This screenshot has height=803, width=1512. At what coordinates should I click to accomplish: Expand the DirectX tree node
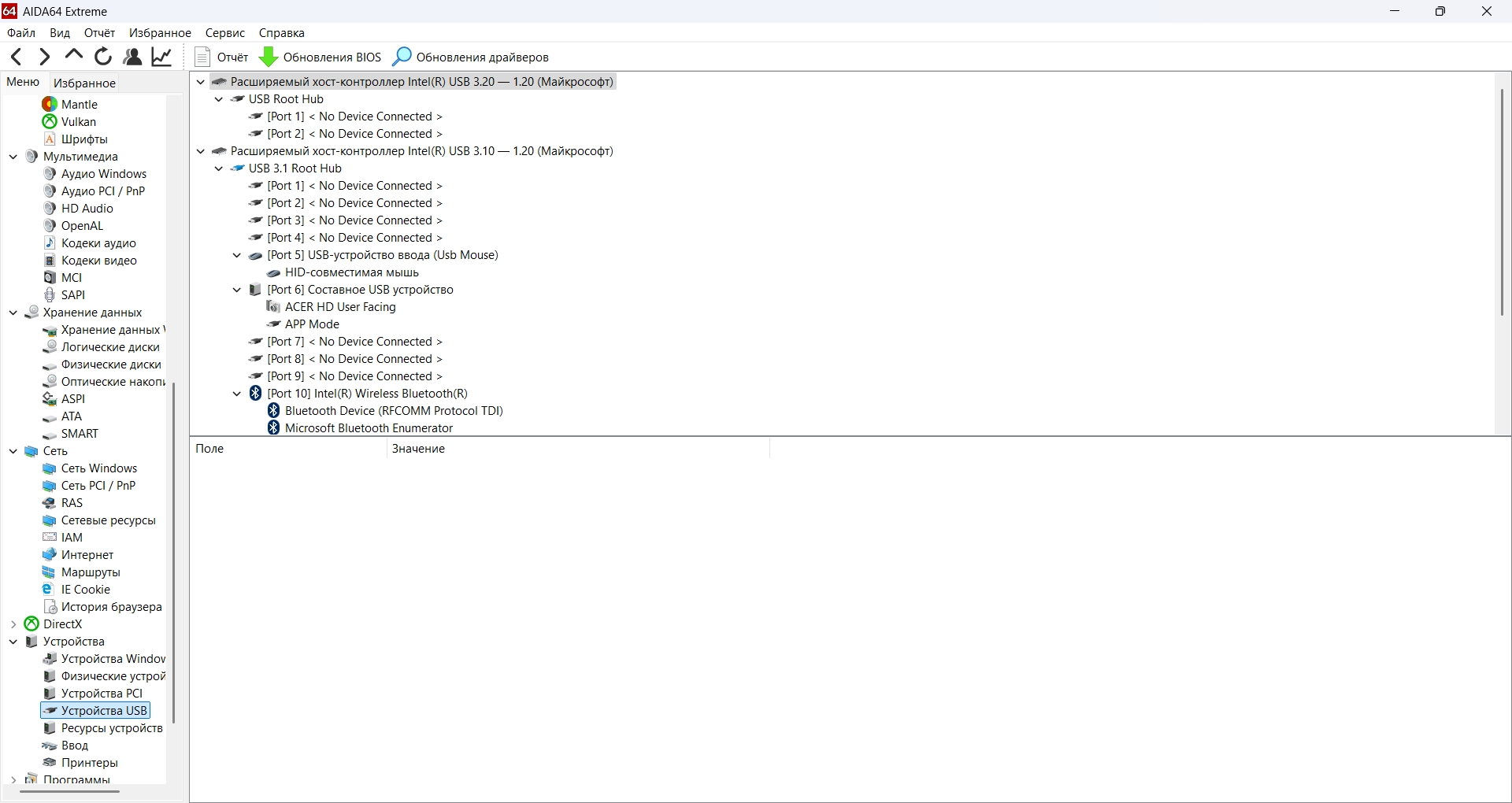point(13,624)
